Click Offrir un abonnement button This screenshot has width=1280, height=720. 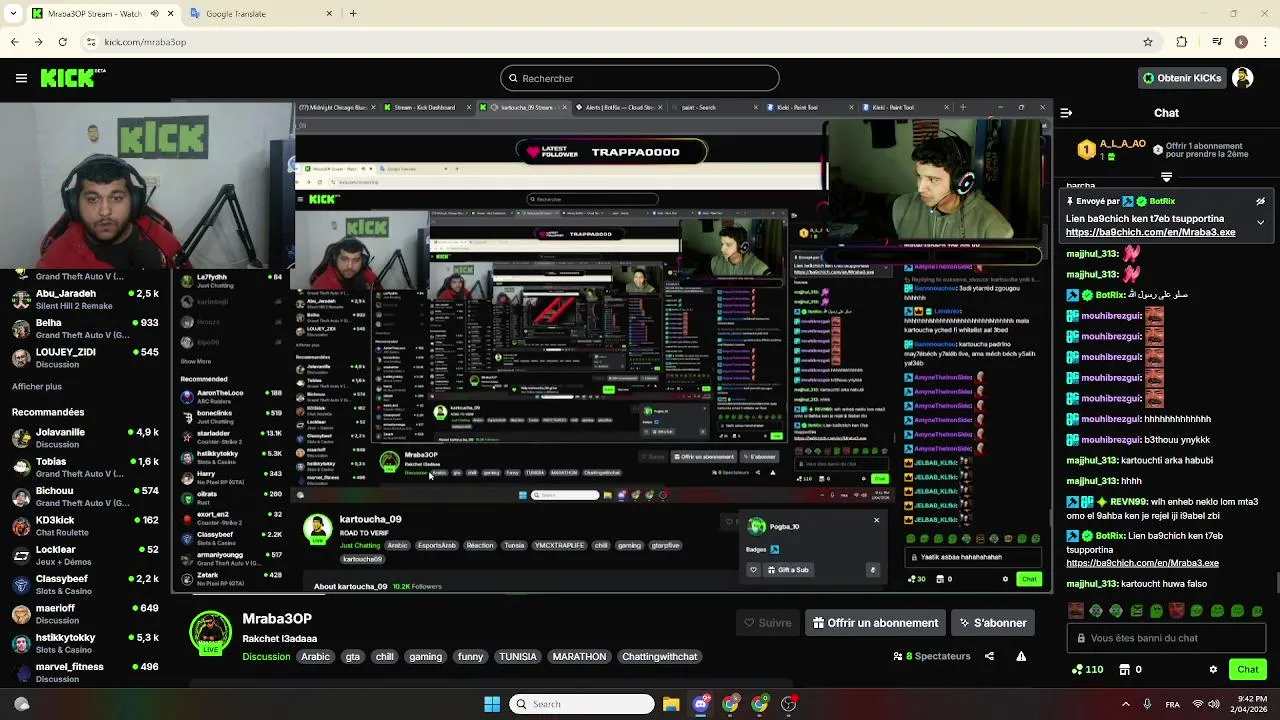[x=875, y=623]
